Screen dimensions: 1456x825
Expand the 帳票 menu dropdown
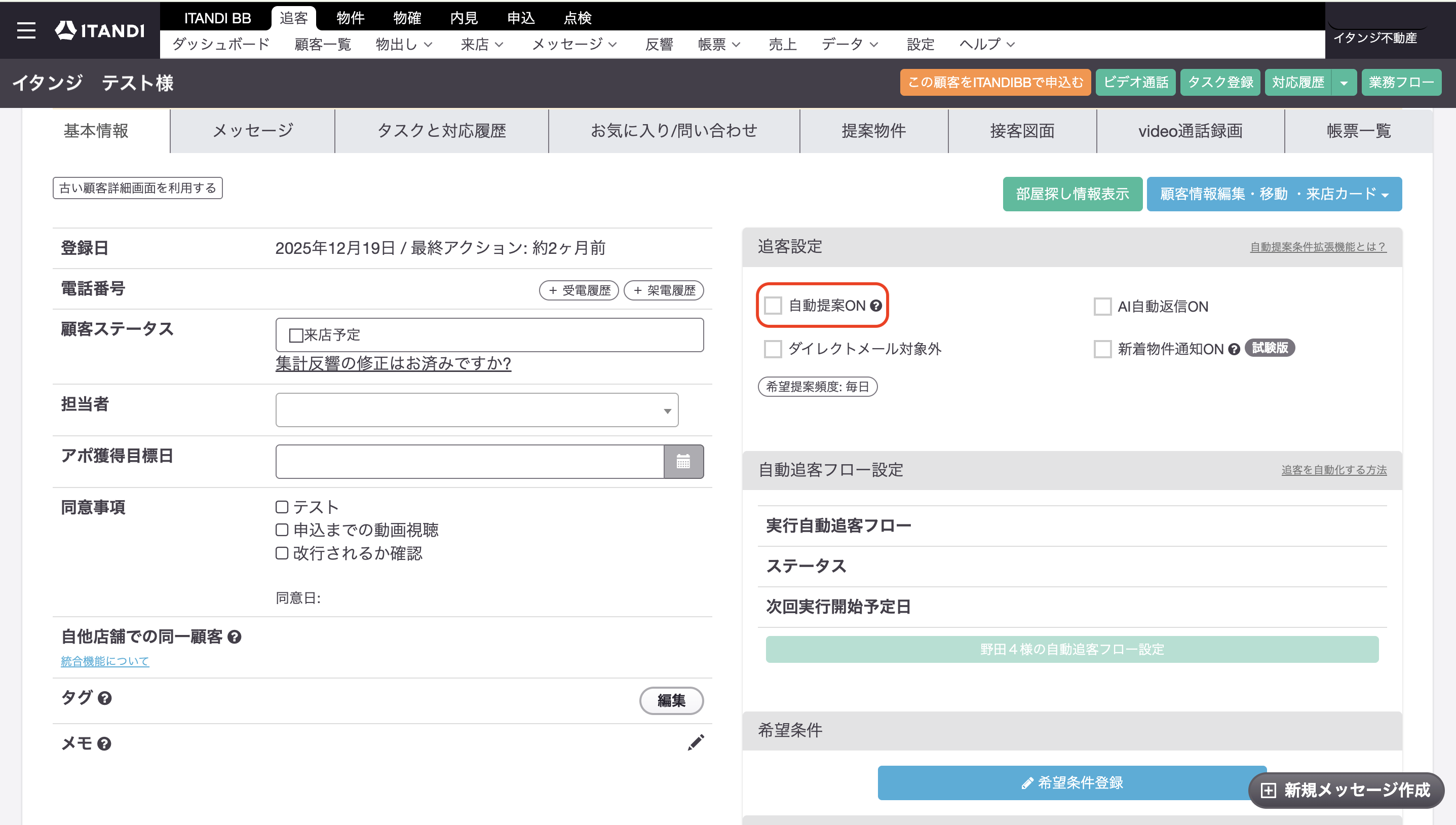719,44
